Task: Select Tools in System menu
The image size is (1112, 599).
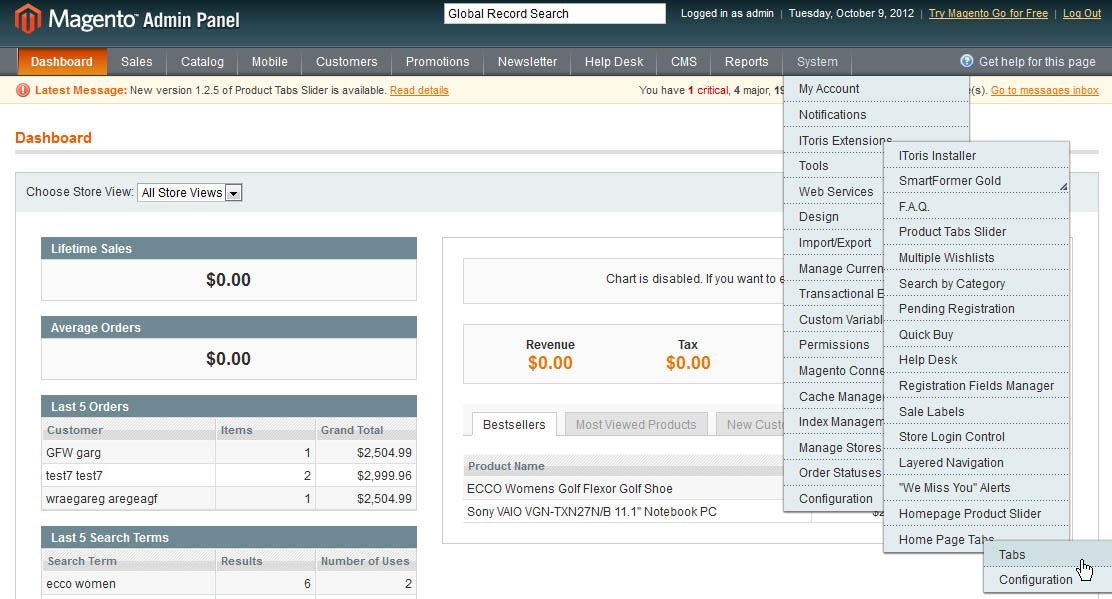Action: pyautogui.click(x=834, y=165)
